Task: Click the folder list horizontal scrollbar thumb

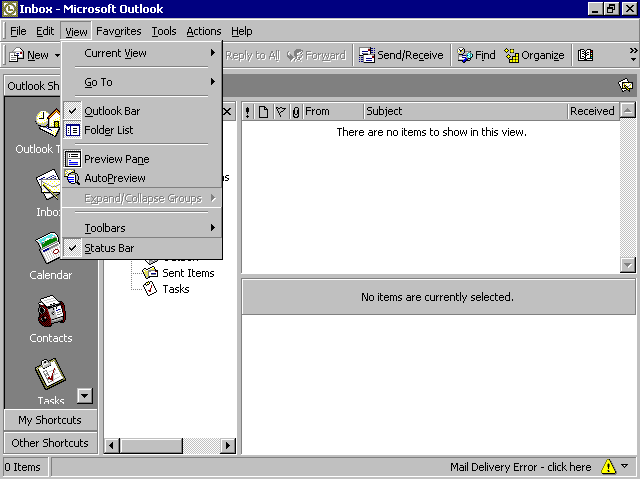Action: [151, 445]
